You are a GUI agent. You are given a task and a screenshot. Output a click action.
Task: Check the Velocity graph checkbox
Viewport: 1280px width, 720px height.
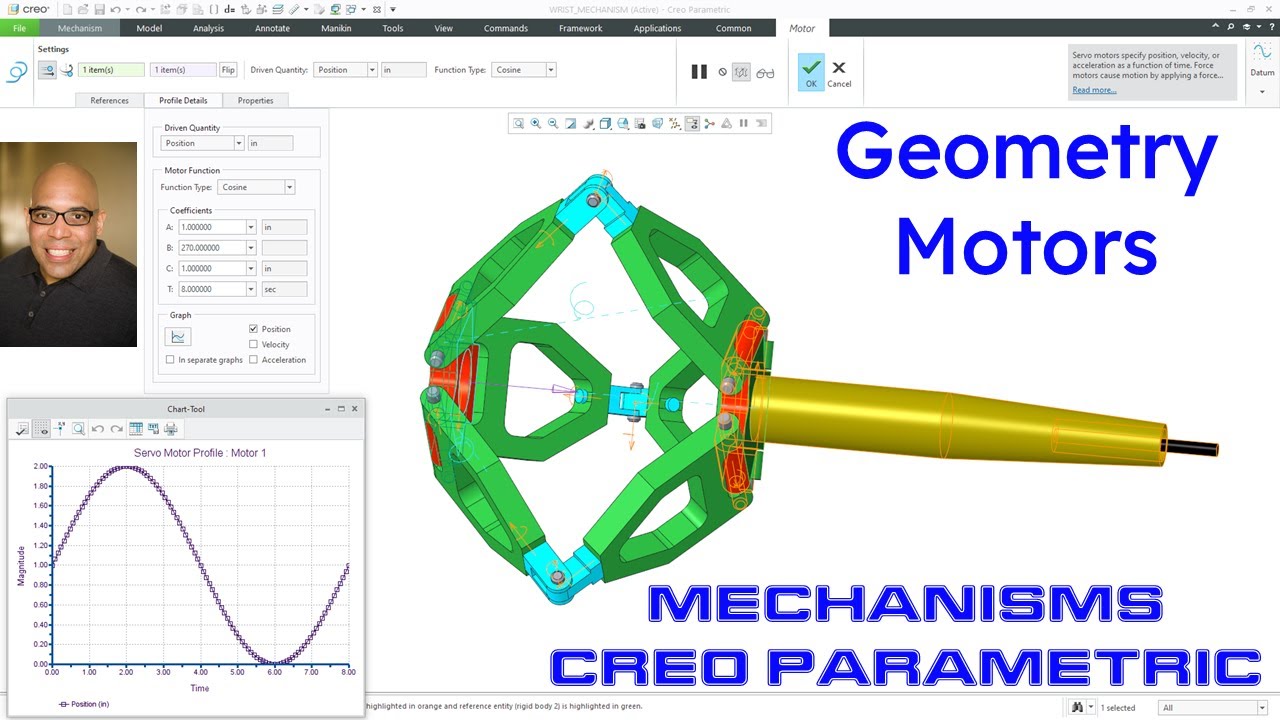[x=253, y=344]
